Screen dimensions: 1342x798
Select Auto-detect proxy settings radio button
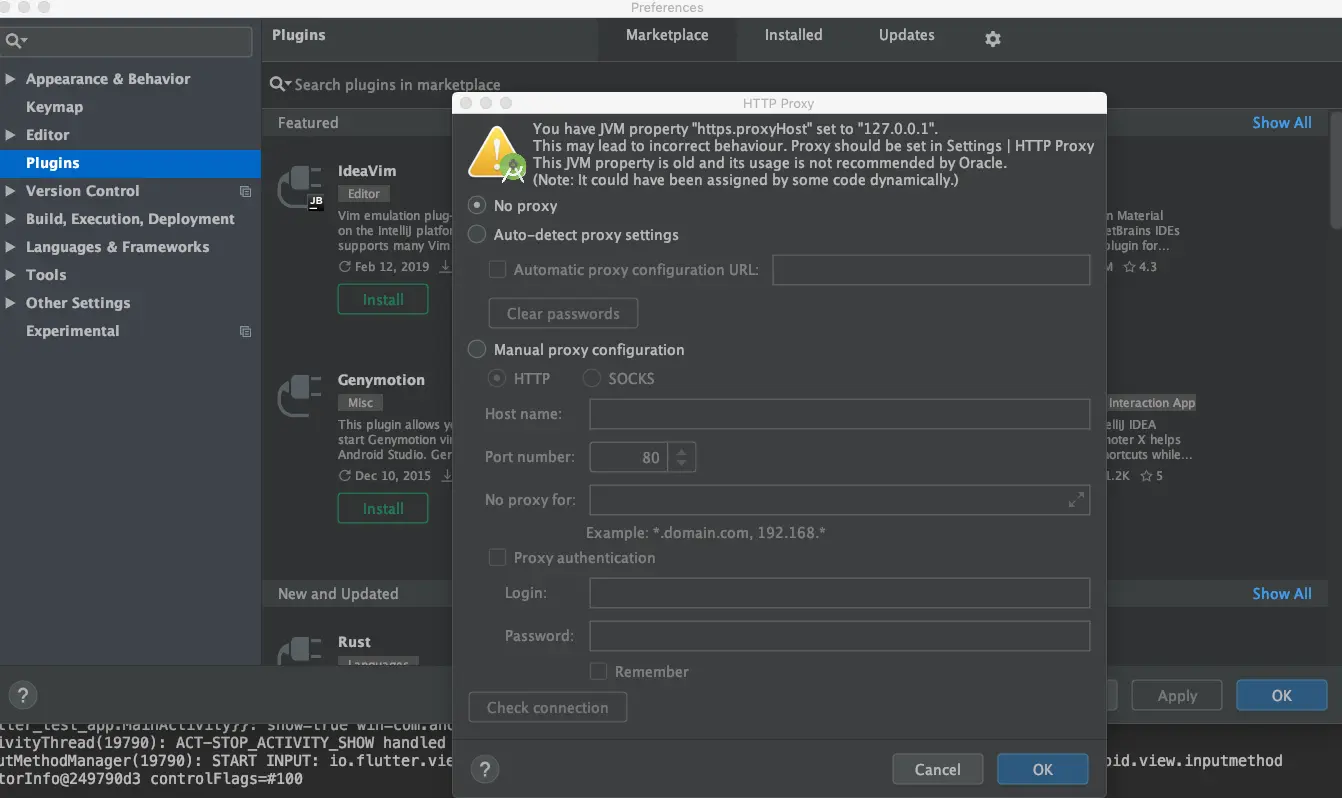click(x=478, y=234)
